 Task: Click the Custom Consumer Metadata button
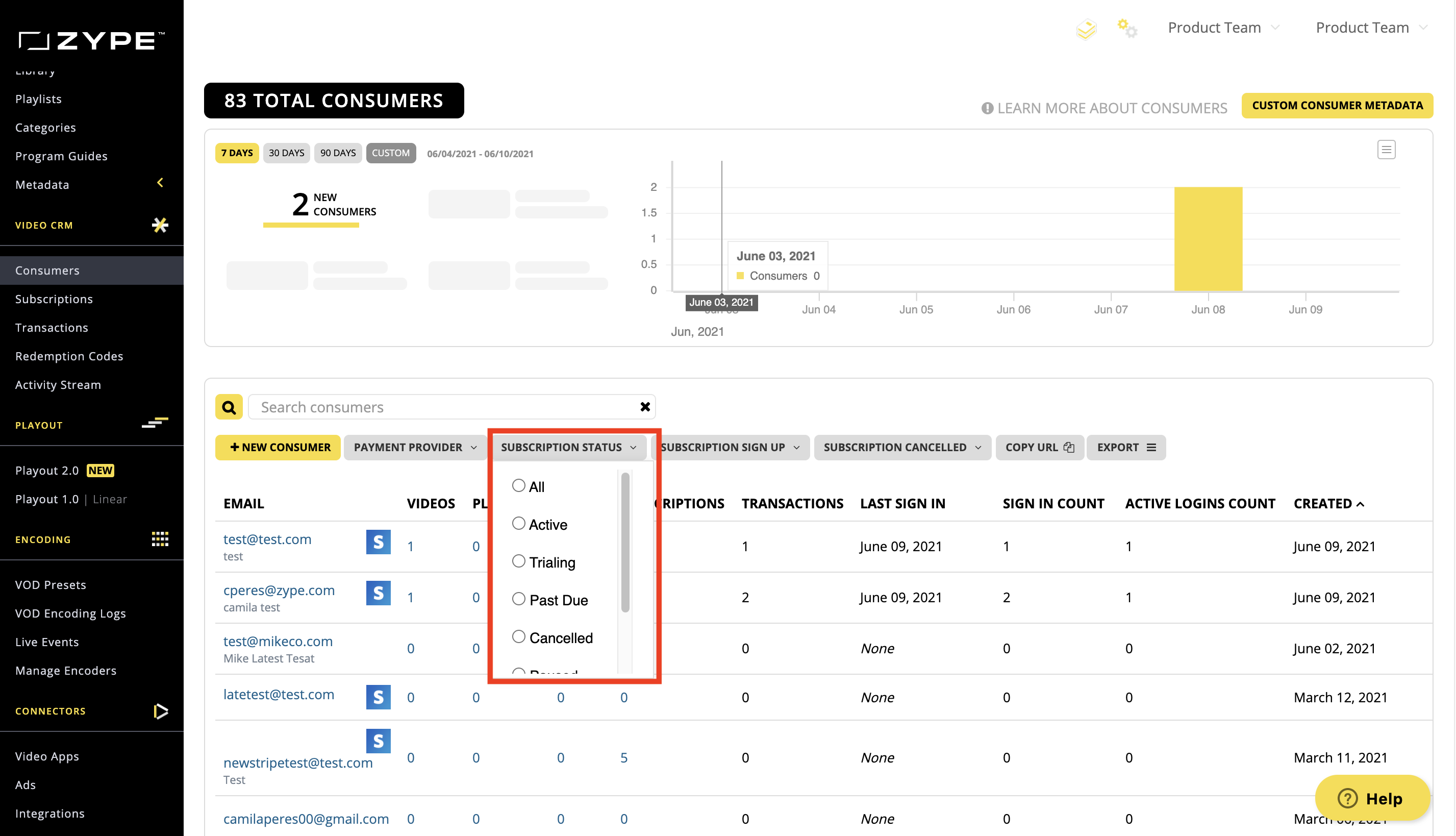pos(1337,106)
